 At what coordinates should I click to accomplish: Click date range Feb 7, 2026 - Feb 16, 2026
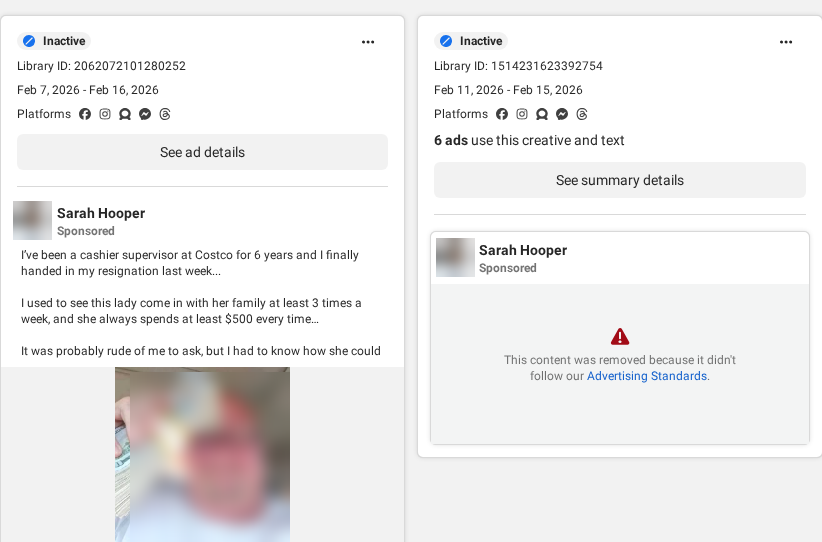point(88,90)
